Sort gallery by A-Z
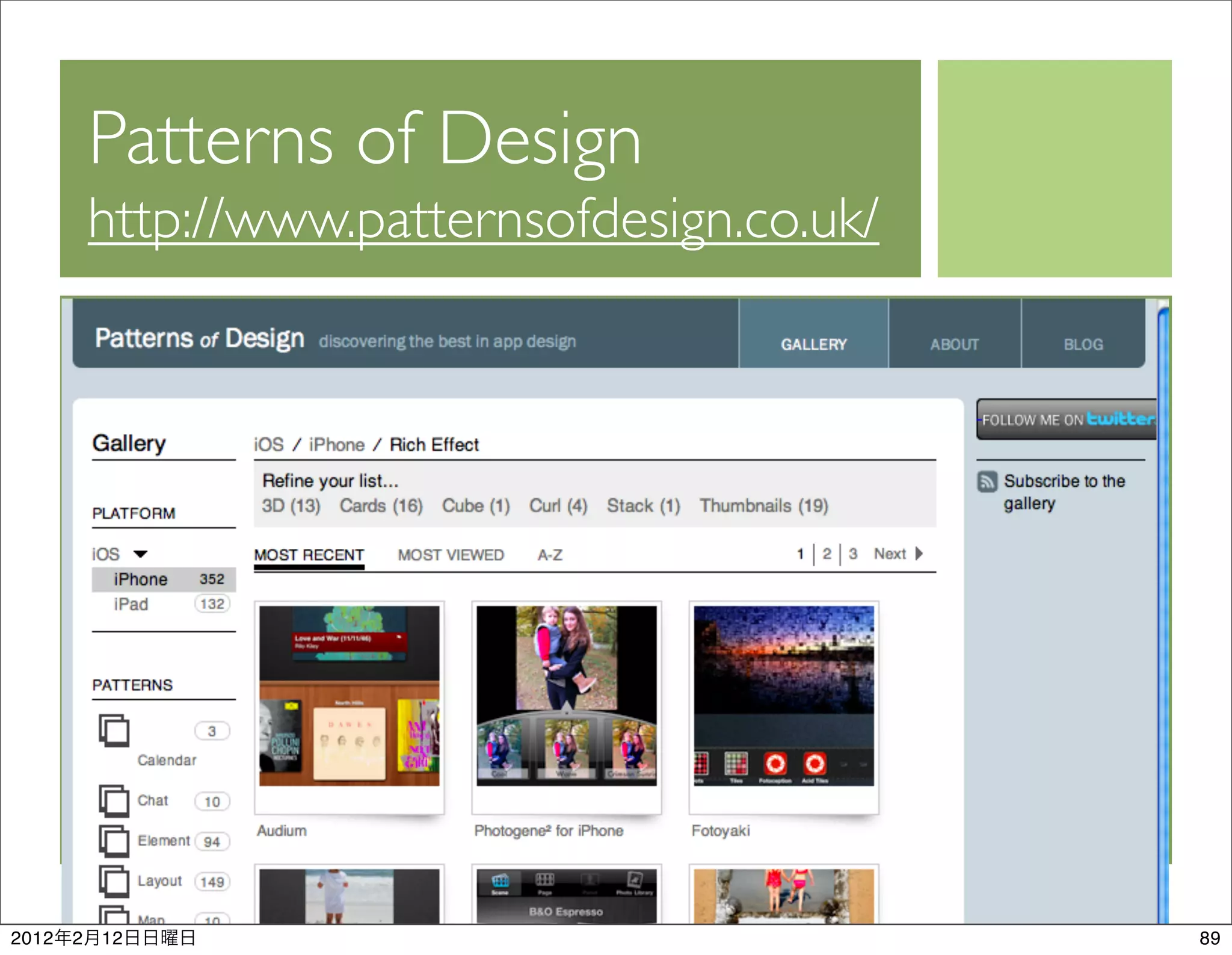The height and width of the screenshot is (955, 1232). coord(550,555)
